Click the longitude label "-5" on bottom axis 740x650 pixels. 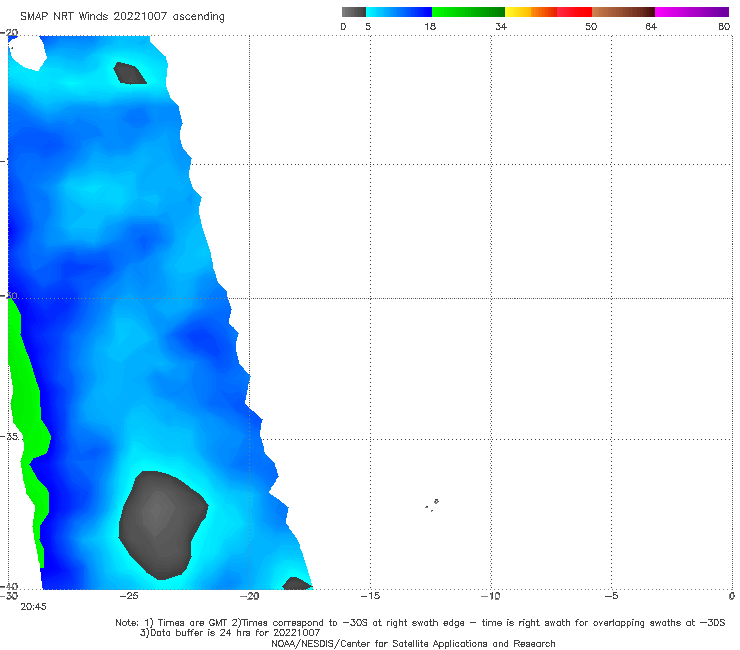[611, 596]
